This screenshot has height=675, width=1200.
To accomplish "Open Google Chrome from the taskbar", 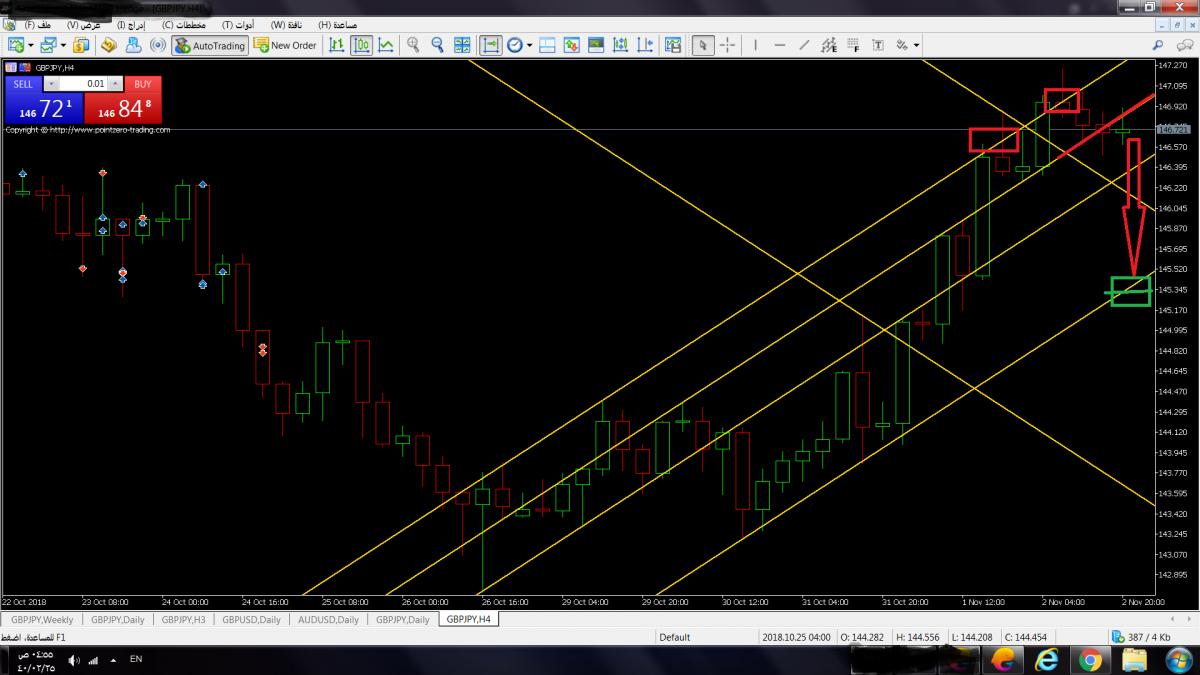I will click(1089, 660).
